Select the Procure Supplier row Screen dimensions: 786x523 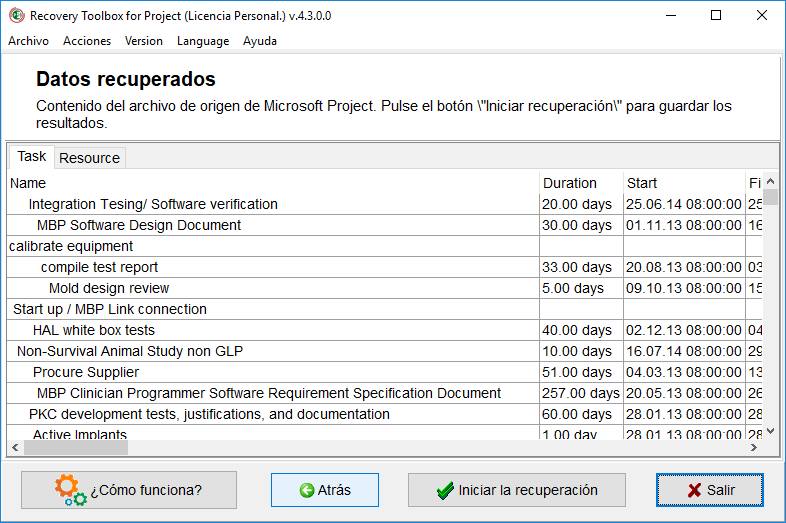(x=384, y=373)
